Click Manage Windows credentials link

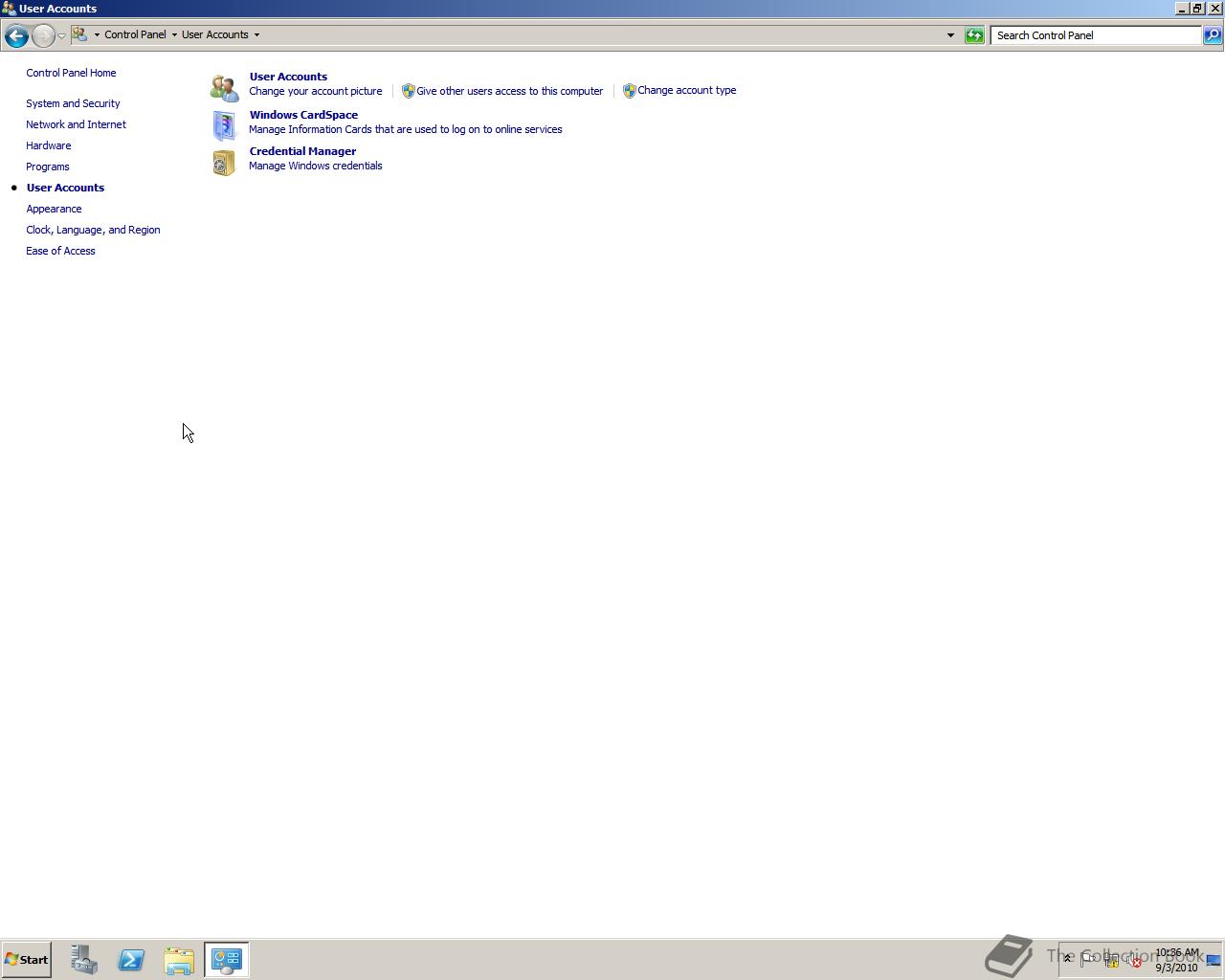[x=315, y=166]
